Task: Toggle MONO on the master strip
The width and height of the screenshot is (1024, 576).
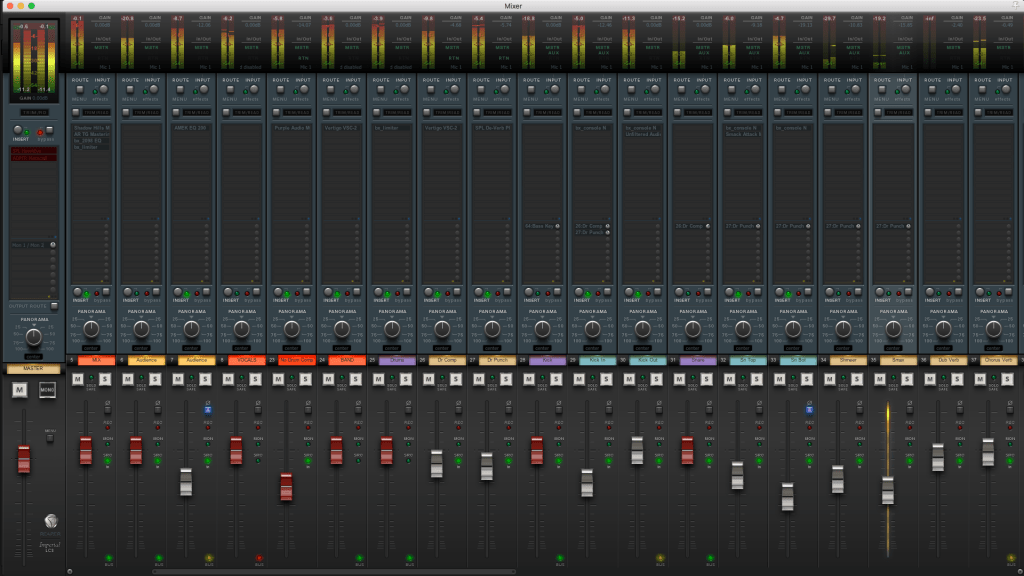Action: click(47, 390)
